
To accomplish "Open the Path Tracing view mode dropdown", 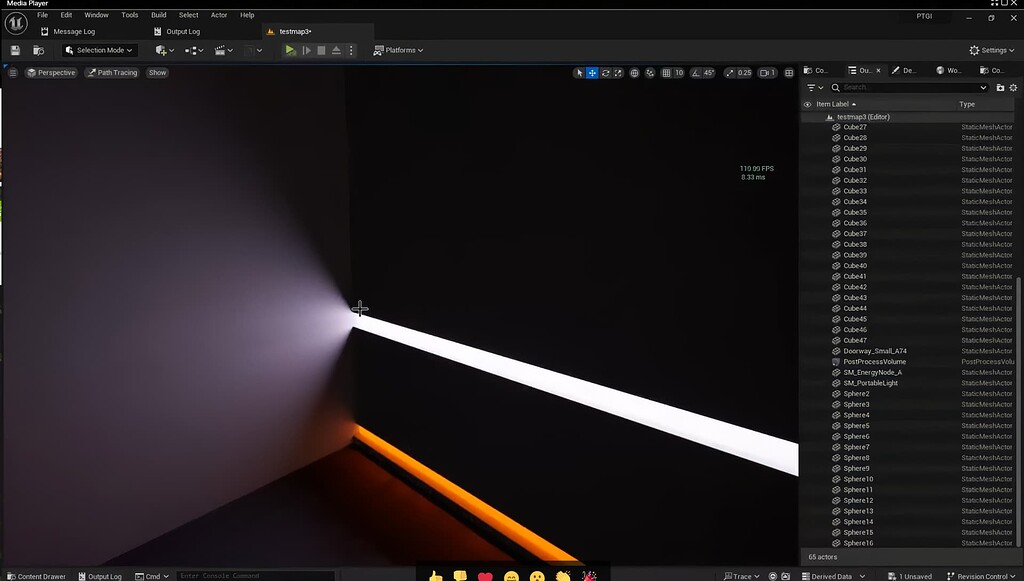I will [111, 72].
